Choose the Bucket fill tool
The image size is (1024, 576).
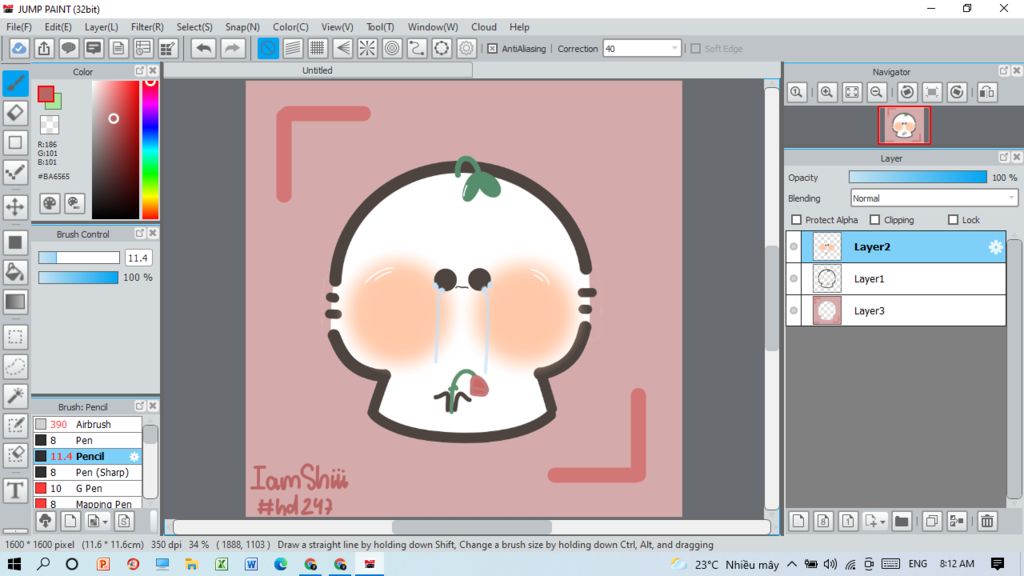click(15, 272)
